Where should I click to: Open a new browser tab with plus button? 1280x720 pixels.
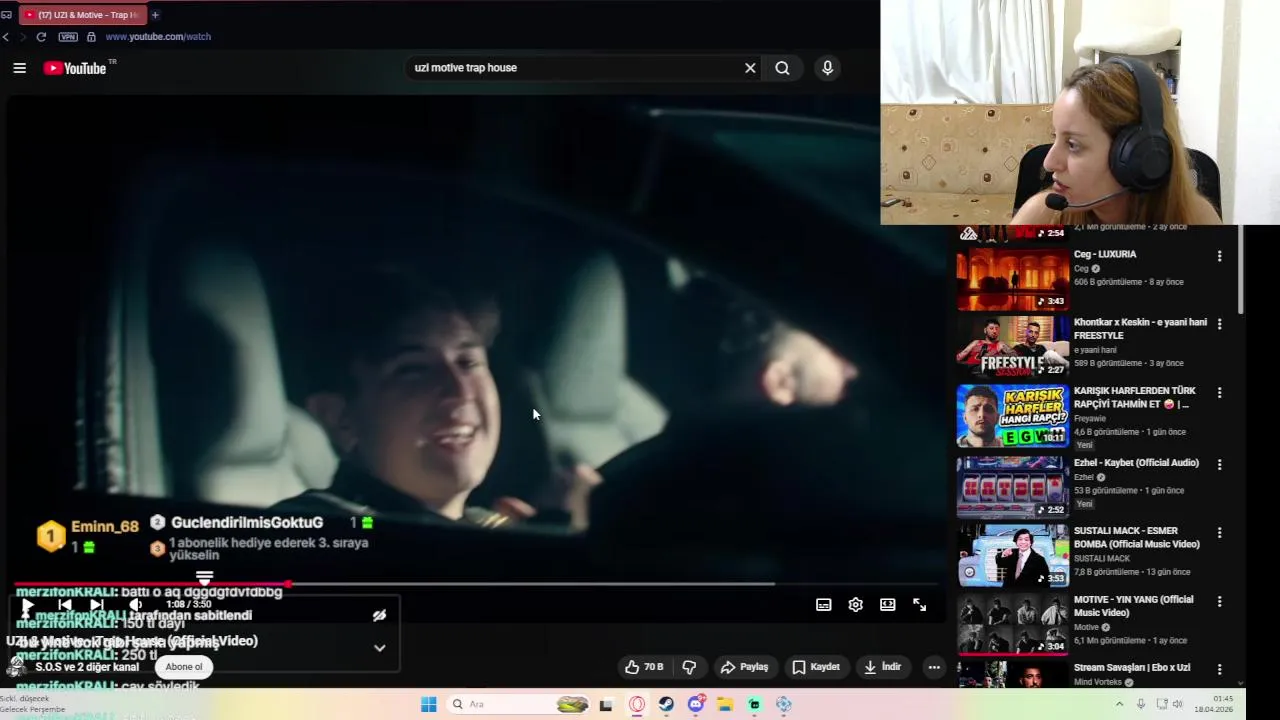155,15
